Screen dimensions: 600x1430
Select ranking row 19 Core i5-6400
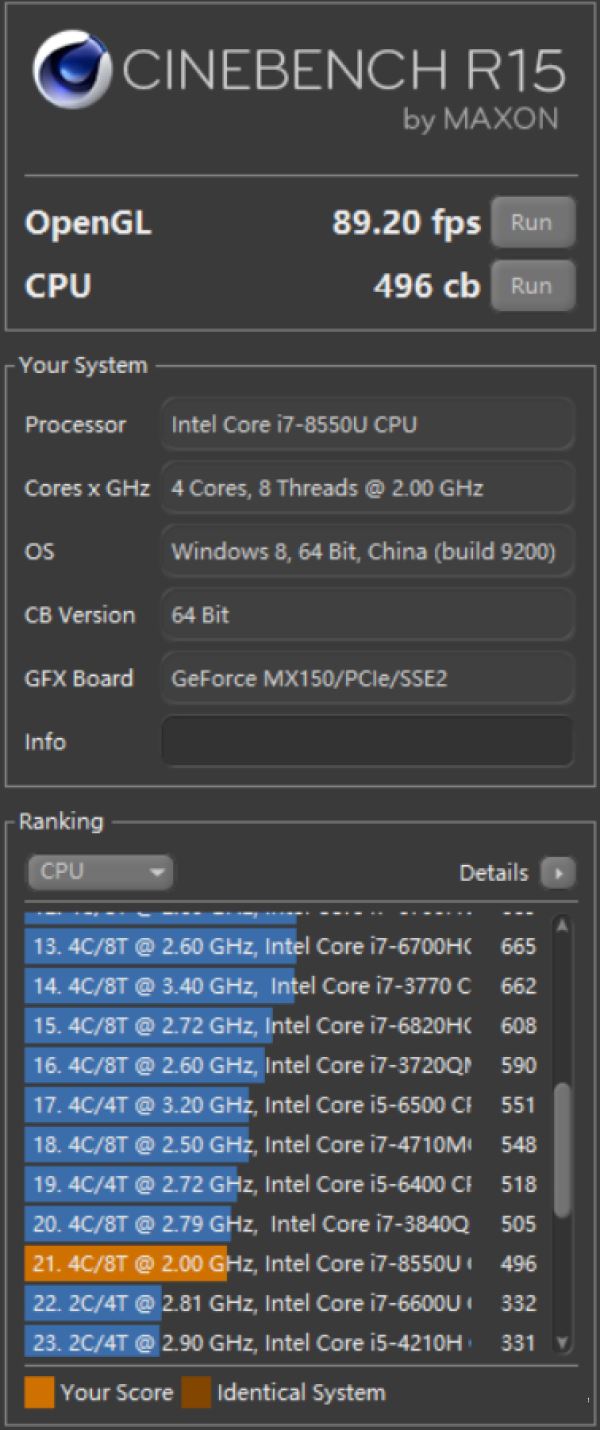286,1184
